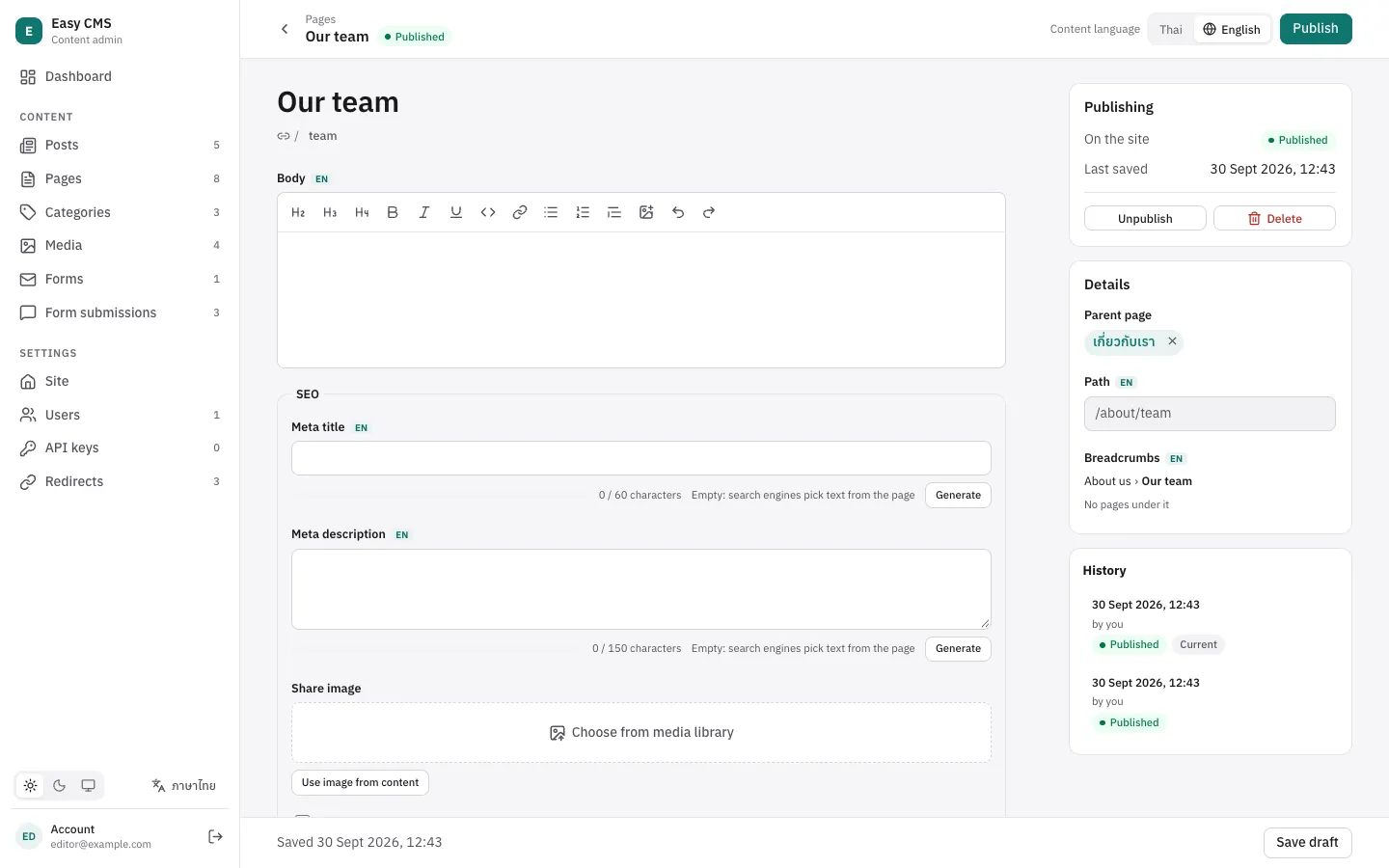Save draft of the page
The height and width of the screenshot is (868, 1389).
tap(1307, 843)
